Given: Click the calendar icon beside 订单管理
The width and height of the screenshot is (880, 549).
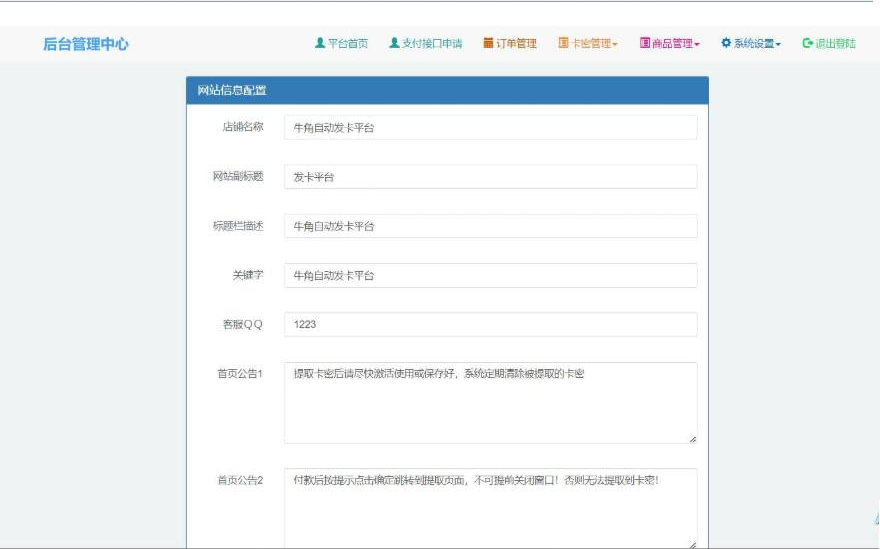Looking at the screenshot, I should pyautogui.click(x=488, y=43).
